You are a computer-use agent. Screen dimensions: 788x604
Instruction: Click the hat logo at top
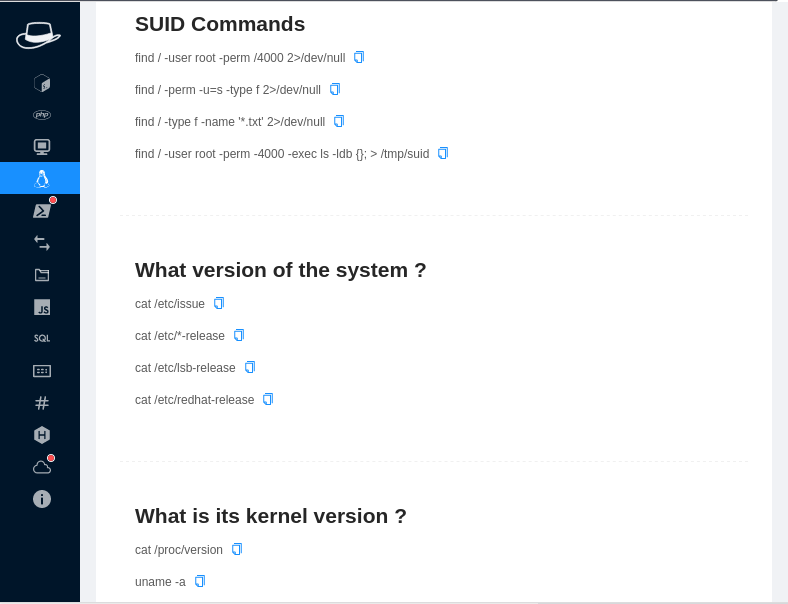[x=39, y=35]
